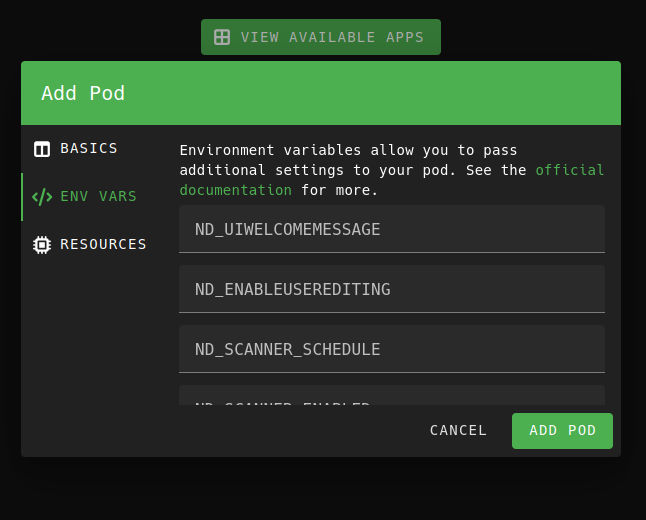The image size is (646, 520).
Task: Click empty sidebar space below Resources
Action: coord(90,340)
